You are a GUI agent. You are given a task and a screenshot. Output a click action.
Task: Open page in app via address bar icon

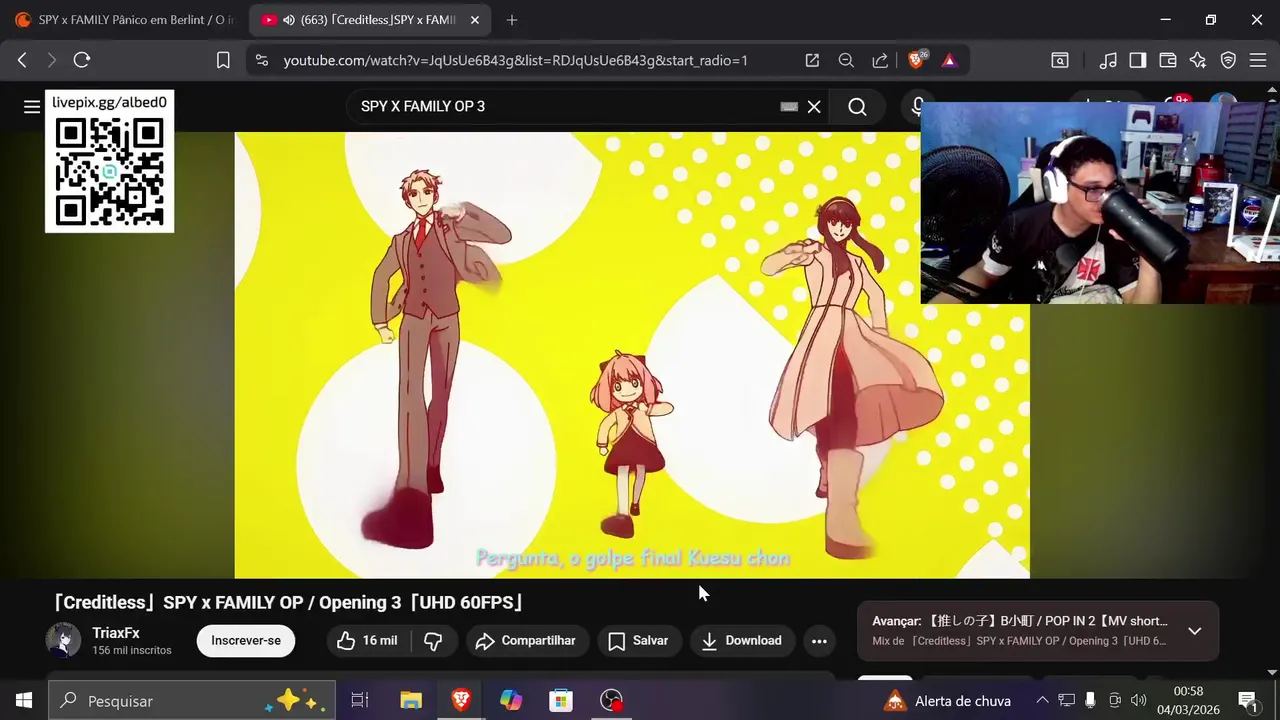coord(812,60)
